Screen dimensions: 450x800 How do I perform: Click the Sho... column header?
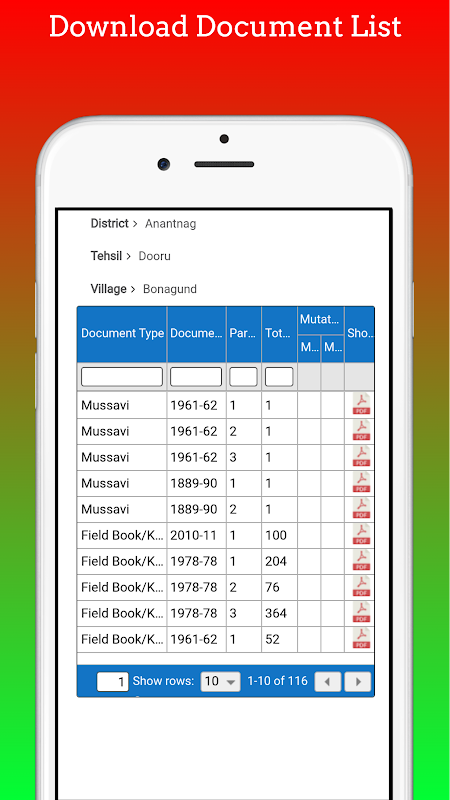click(360, 334)
